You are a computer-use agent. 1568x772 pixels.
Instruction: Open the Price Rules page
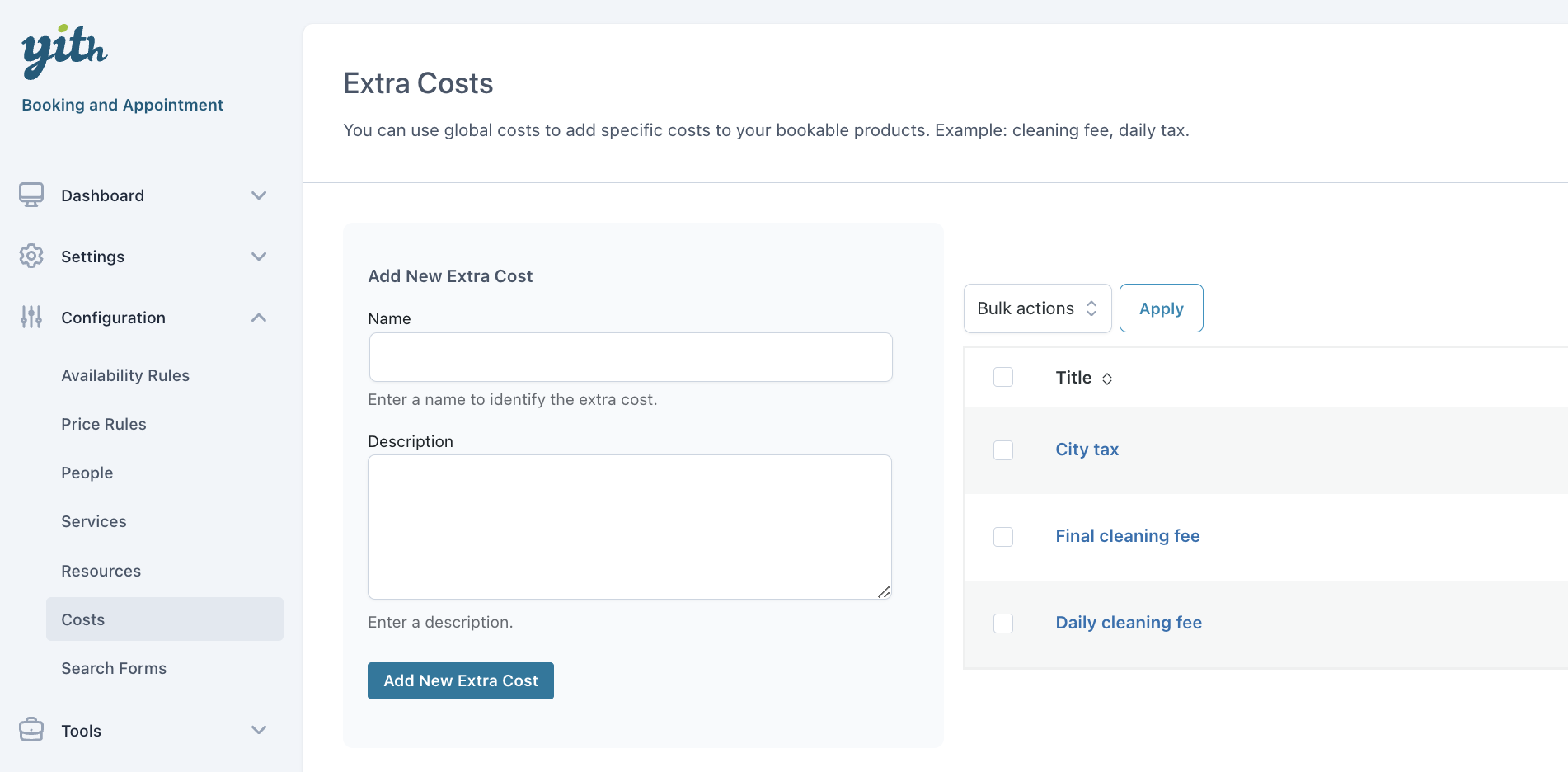tap(104, 424)
